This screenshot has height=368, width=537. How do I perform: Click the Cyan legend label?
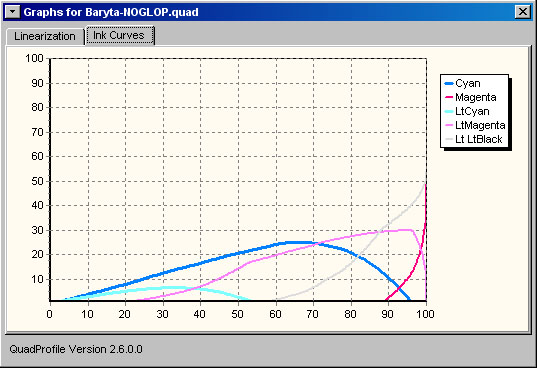[x=467, y=84]
